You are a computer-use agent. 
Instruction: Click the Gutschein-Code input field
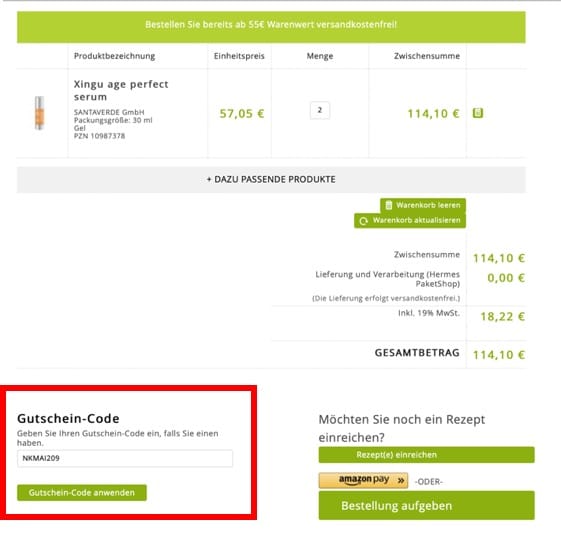125,458
